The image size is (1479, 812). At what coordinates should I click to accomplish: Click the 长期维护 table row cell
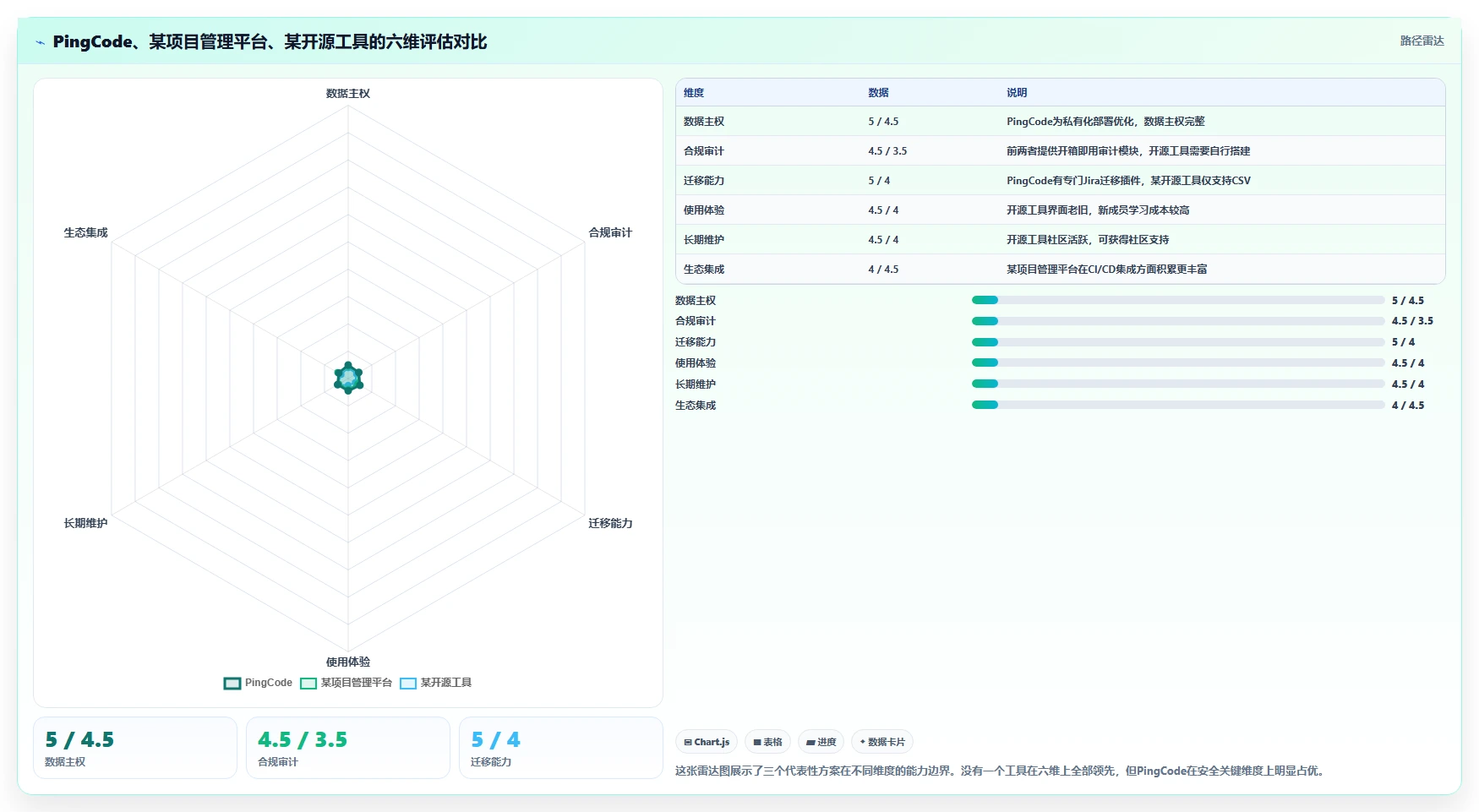tap(704, 240)
